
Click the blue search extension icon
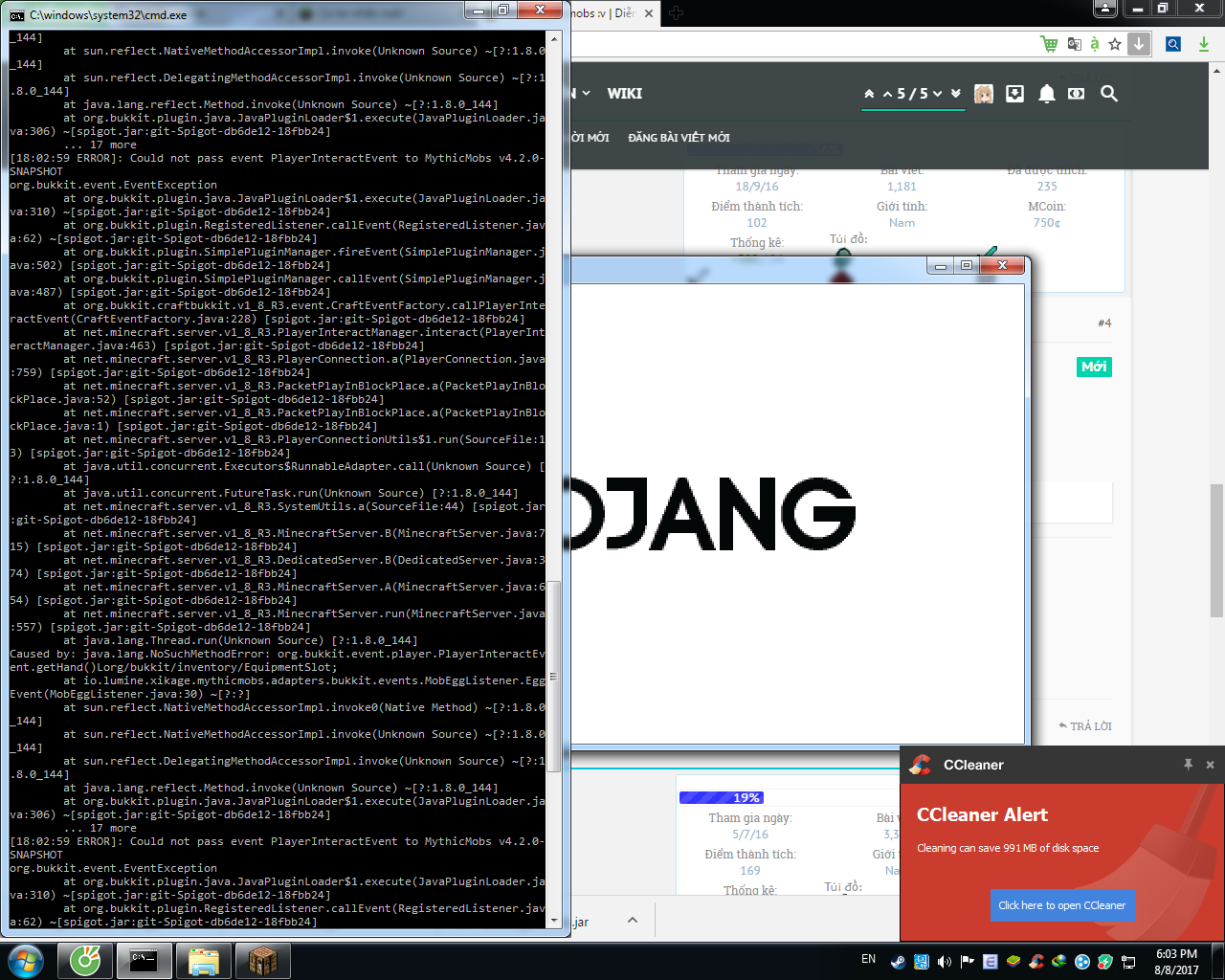point(1173,44)
